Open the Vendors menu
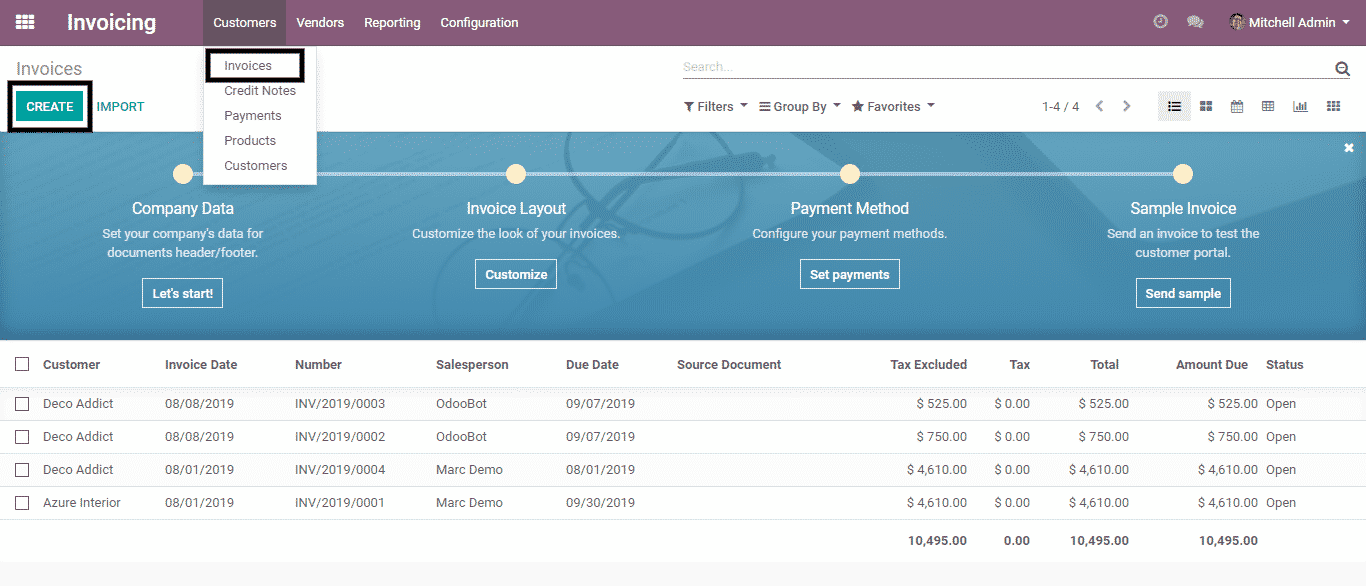 [x=320, y=22]
